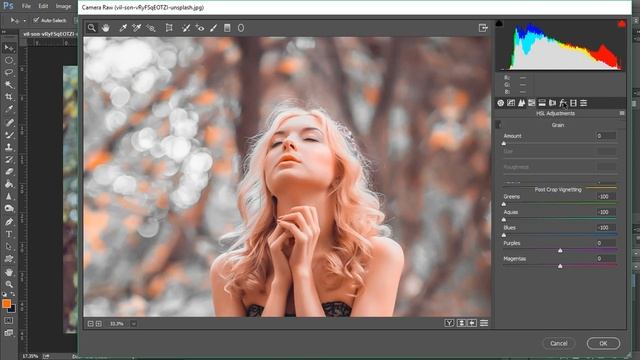Toggle full screen mode in Camera Raw

[483, 28]
